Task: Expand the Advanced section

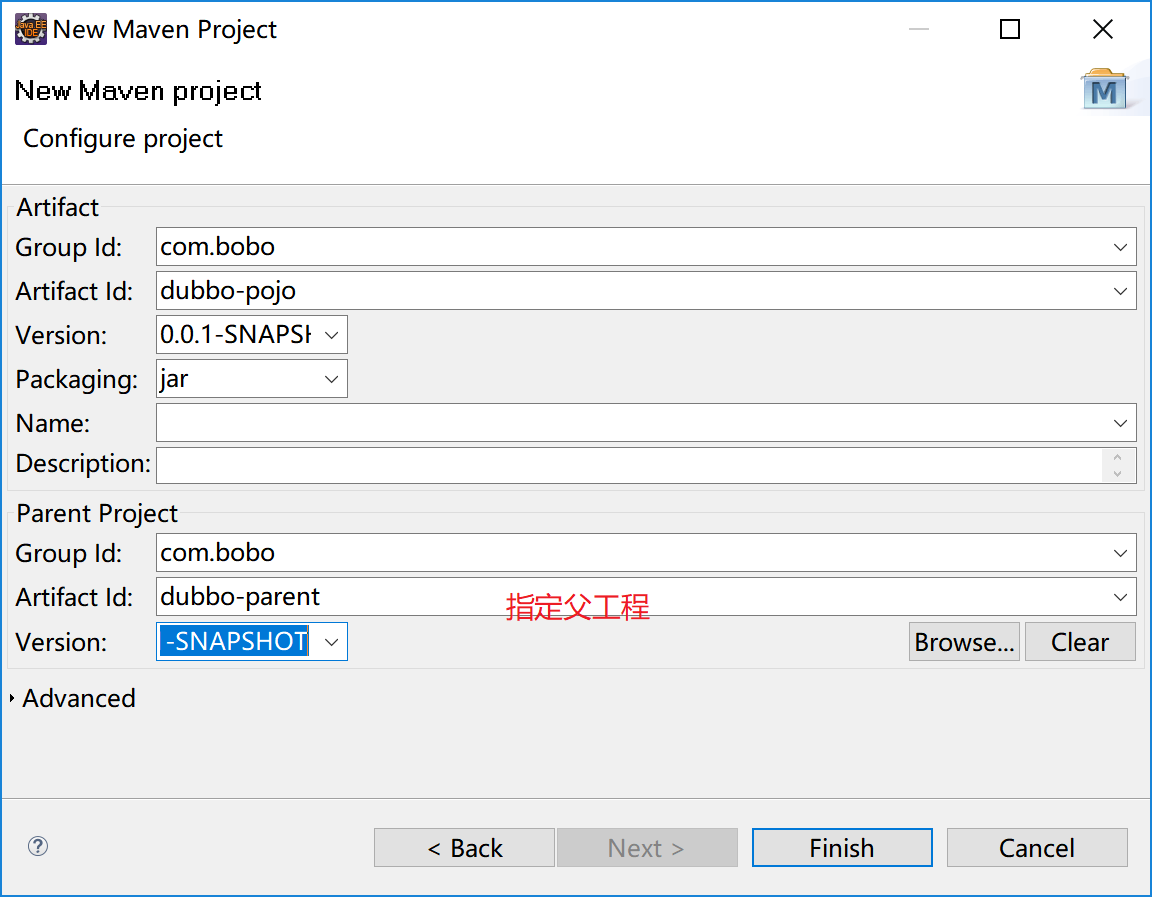Action: [12, 698]
